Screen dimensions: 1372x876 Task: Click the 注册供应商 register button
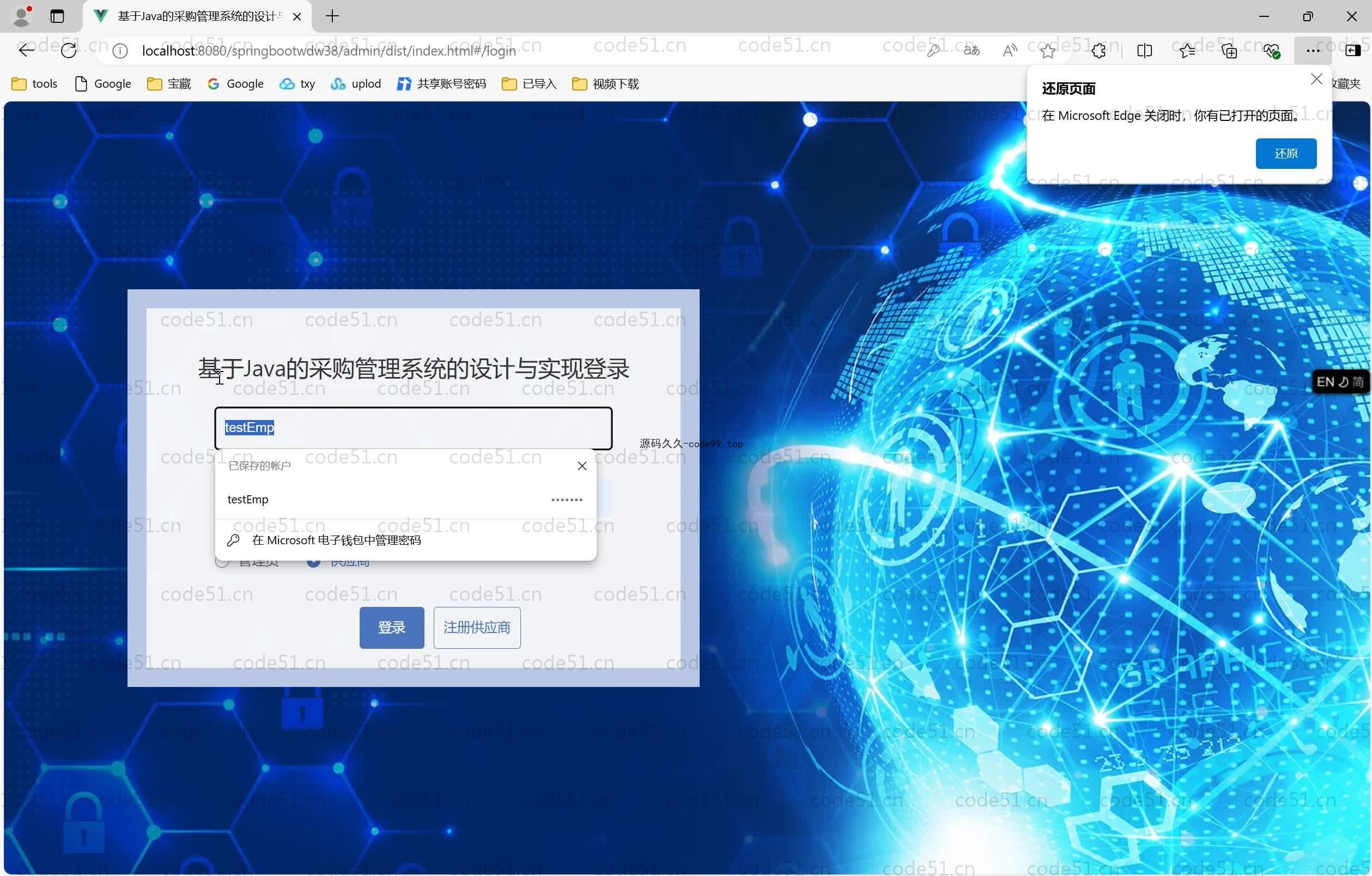pyautogui.click(x=476, y=627)
